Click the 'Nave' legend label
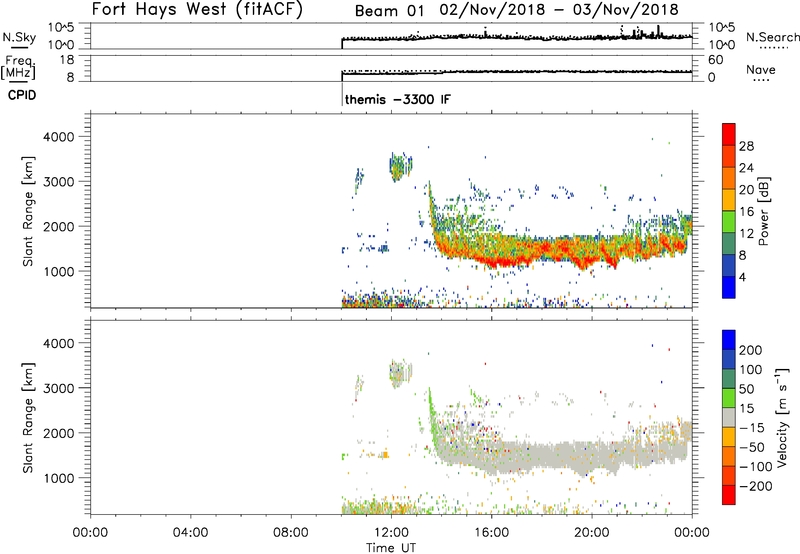 tap(761, 69)
